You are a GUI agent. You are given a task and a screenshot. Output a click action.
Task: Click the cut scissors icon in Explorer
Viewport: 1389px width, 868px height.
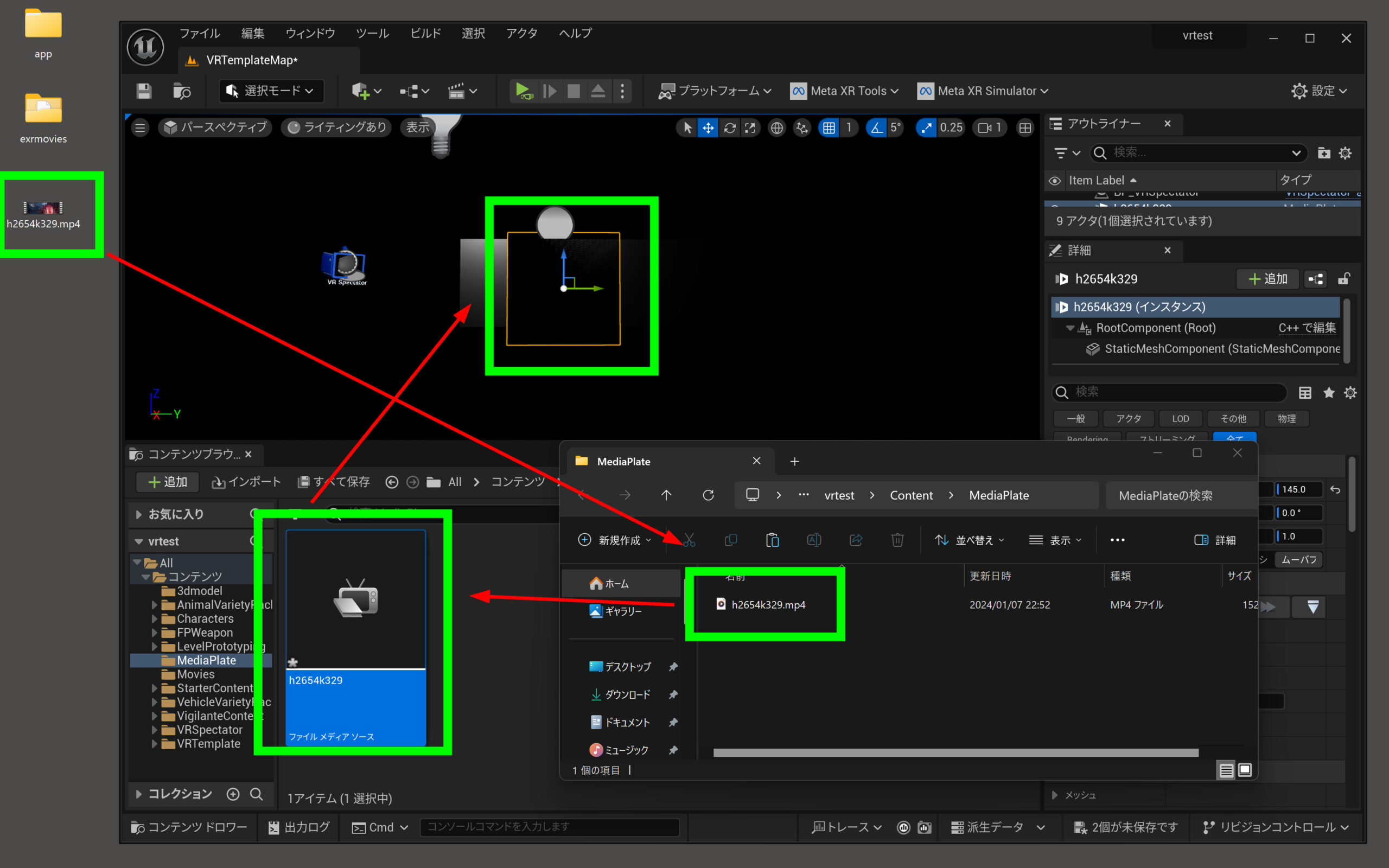click(x=689, y=540)
